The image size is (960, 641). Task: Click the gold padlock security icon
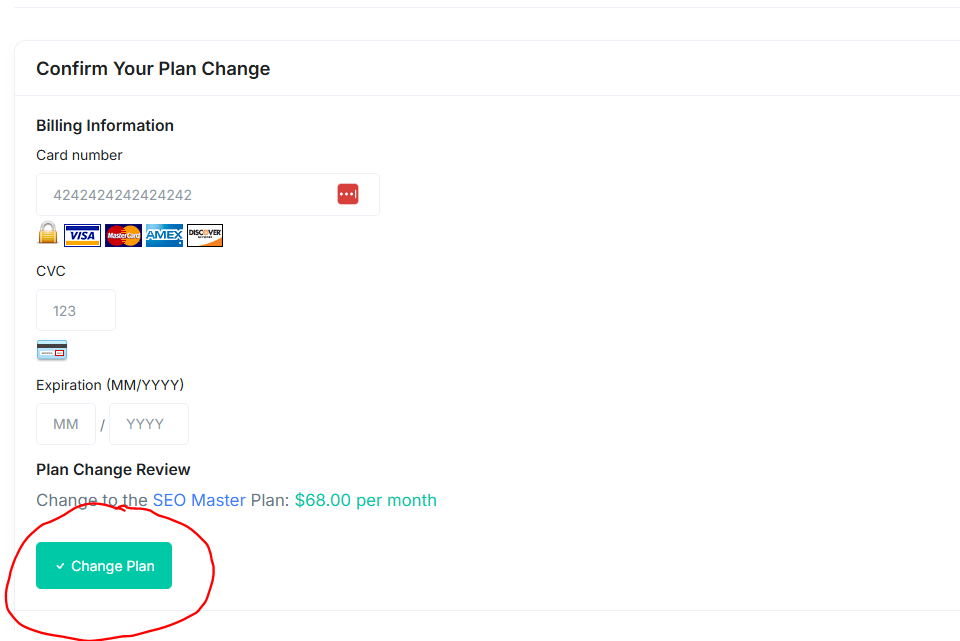(x=47, y=234)
